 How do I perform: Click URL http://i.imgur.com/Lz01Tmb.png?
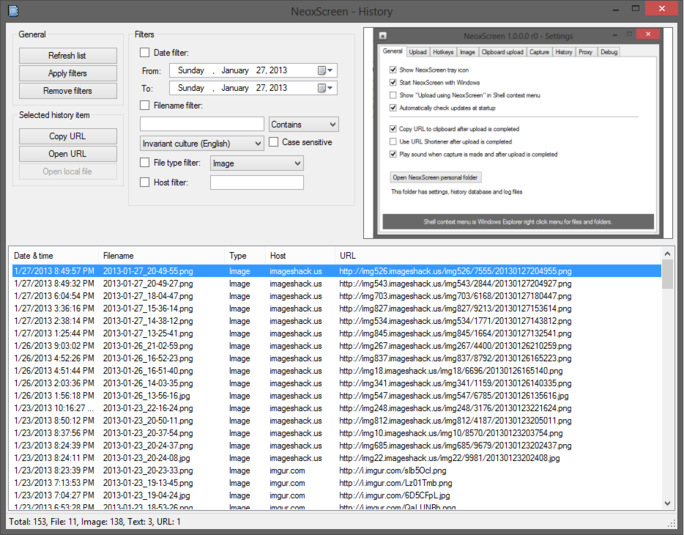(396, 483)
